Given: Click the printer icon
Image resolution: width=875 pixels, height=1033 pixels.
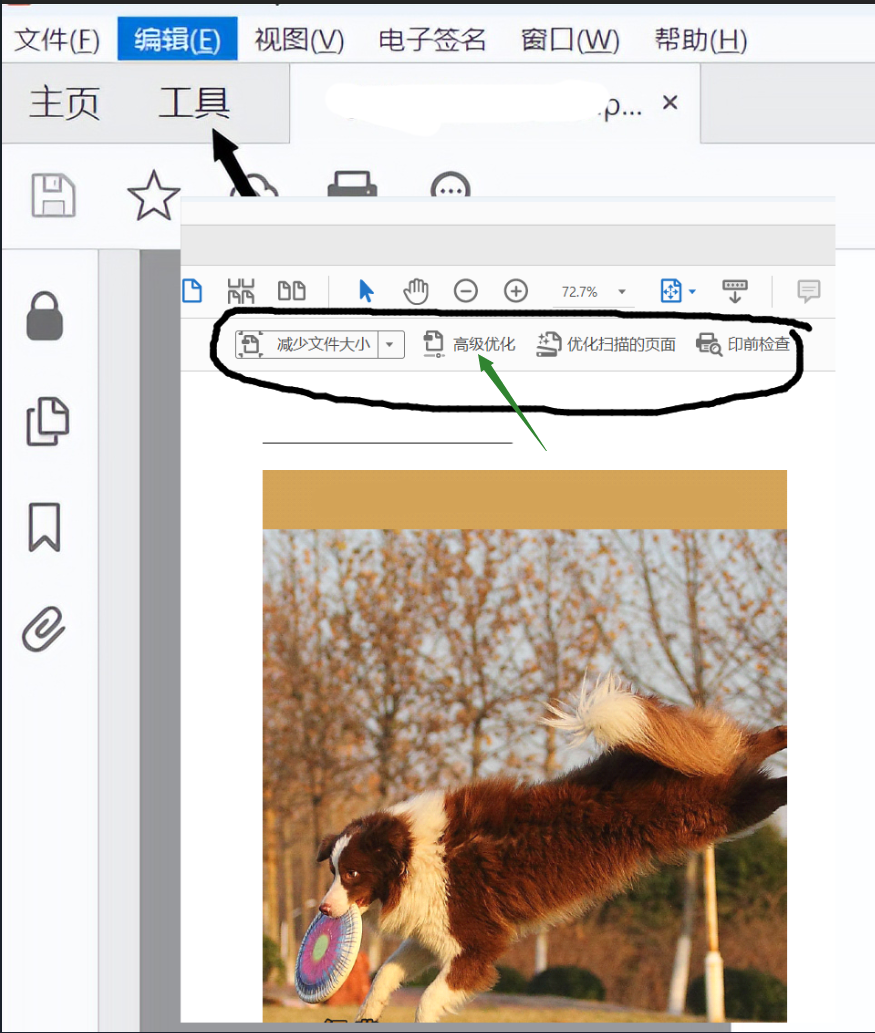Looking at the screenshot, I should pos(353,184).
